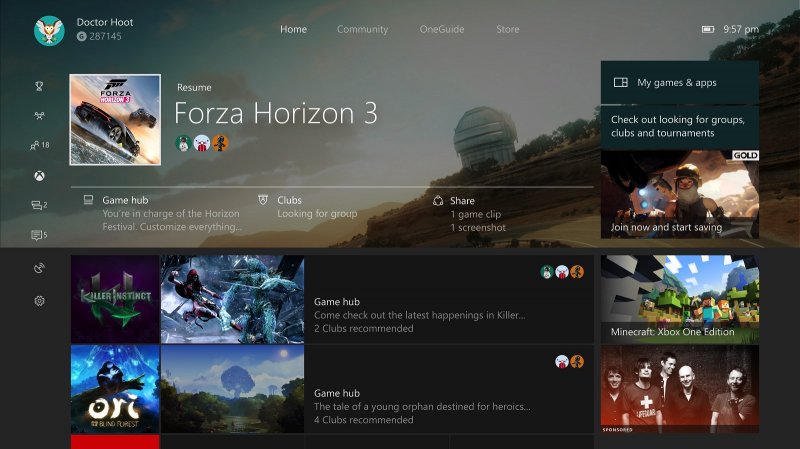Open the achievements trophy icon in sidebar

pos(39,86)
